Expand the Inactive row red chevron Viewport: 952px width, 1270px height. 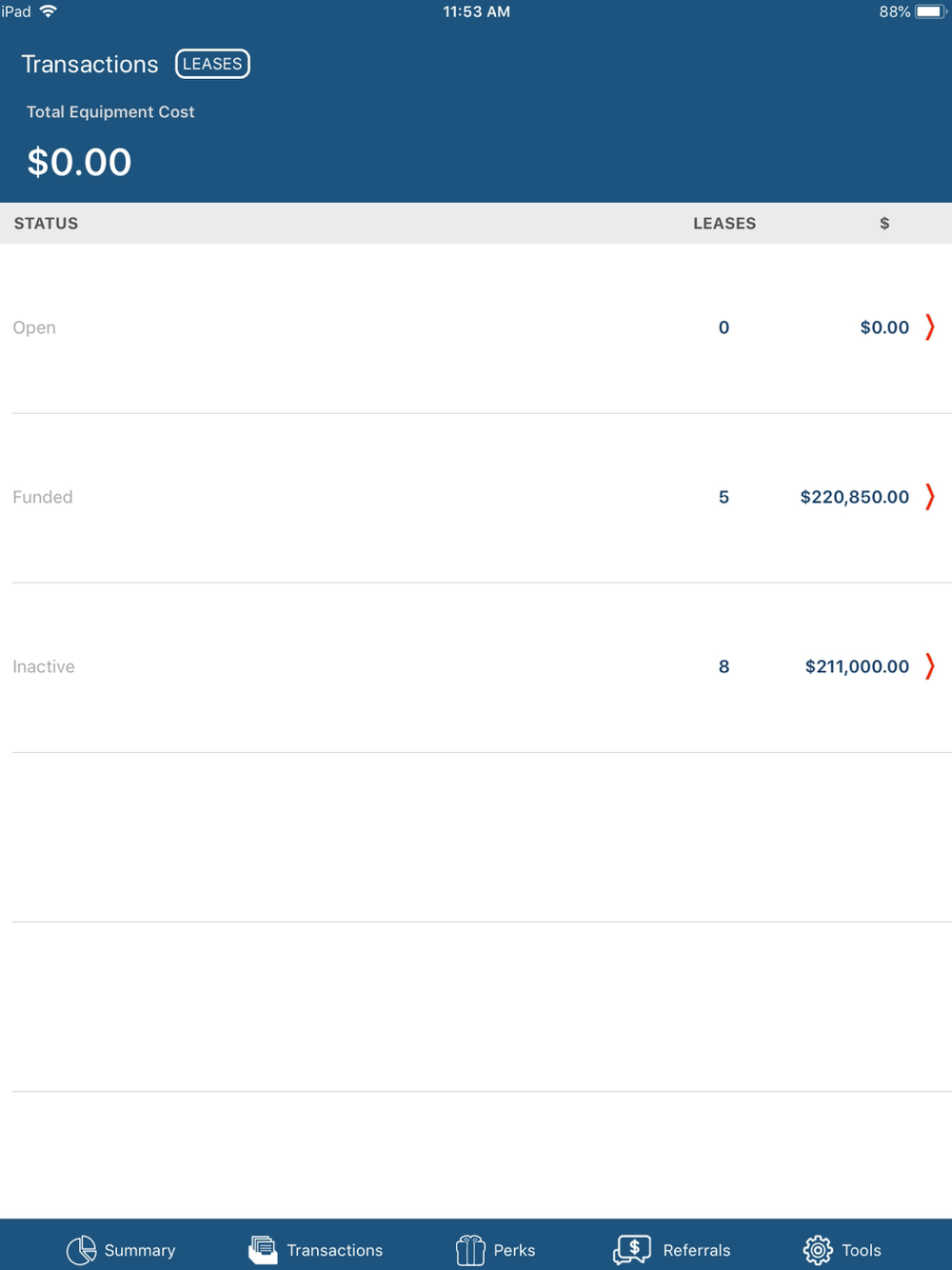coord(930,665)
